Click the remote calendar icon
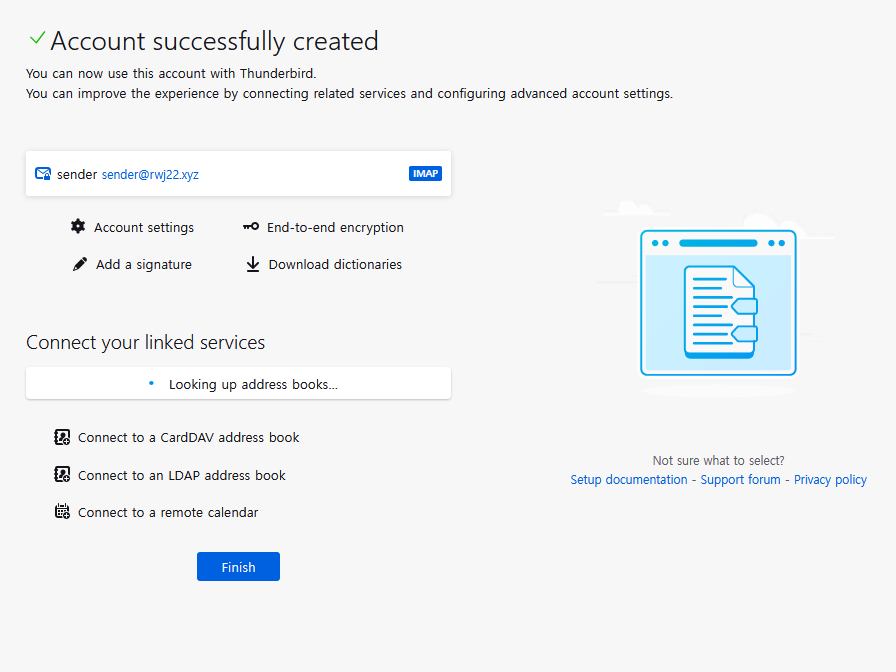The width and height of the screenshot is (896, 672). point(62,511)
